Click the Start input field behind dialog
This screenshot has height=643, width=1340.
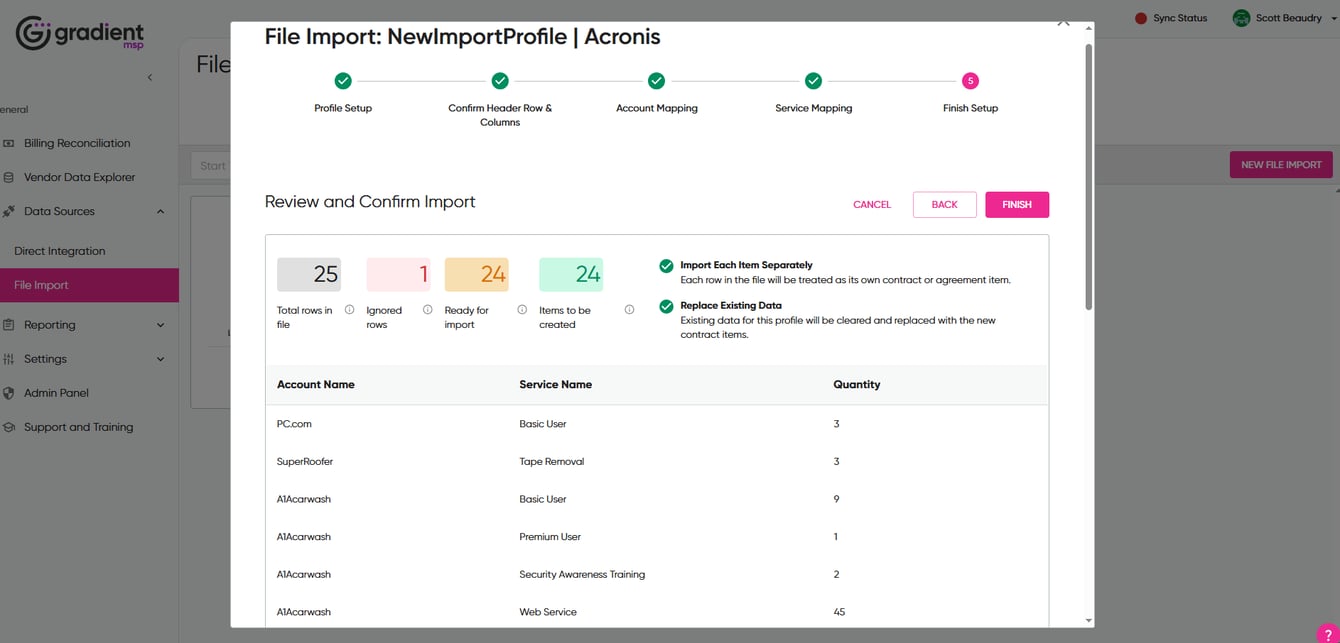click(x=211, y=165)
